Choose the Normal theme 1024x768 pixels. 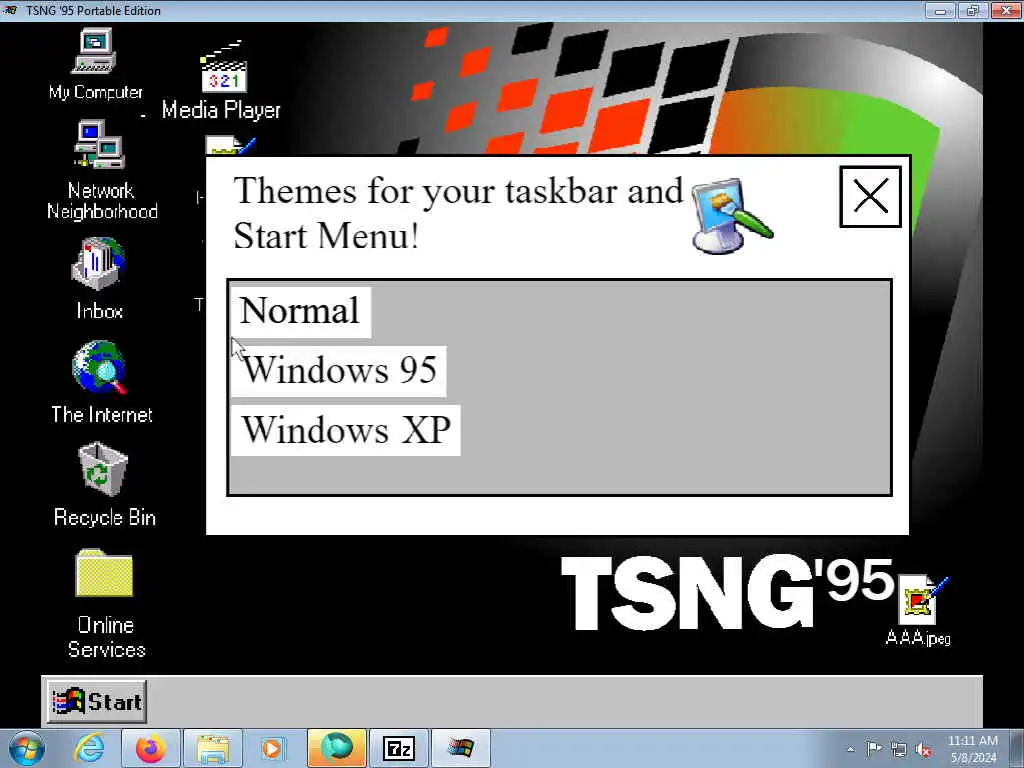[x=300, y=312]
